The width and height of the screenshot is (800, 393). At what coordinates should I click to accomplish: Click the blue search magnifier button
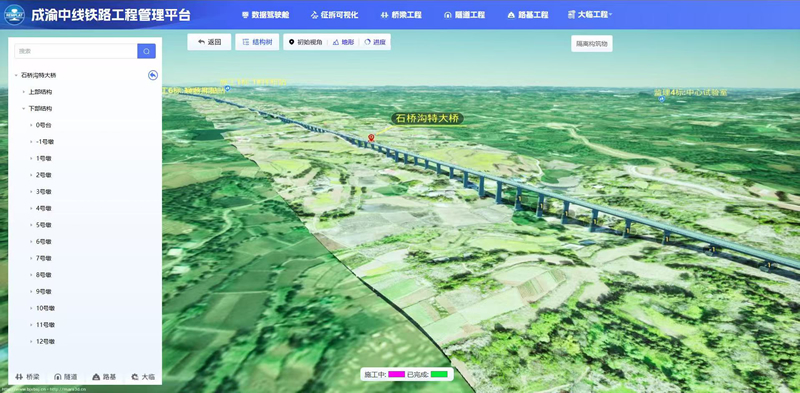[146, 51]
